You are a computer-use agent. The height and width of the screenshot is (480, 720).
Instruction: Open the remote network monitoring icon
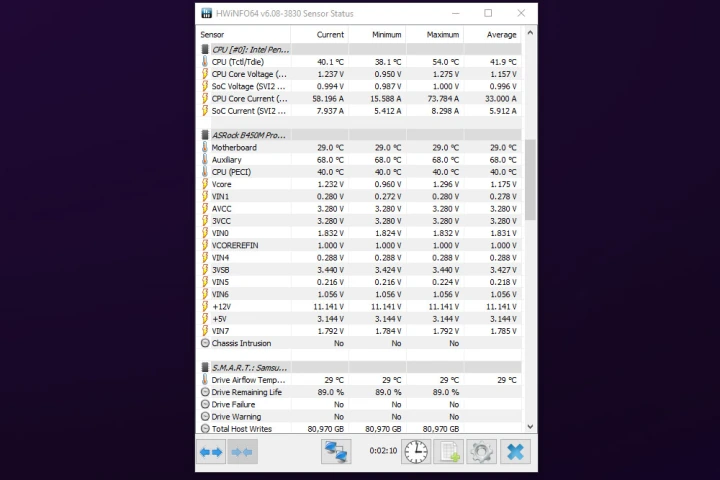coord(336,452)
